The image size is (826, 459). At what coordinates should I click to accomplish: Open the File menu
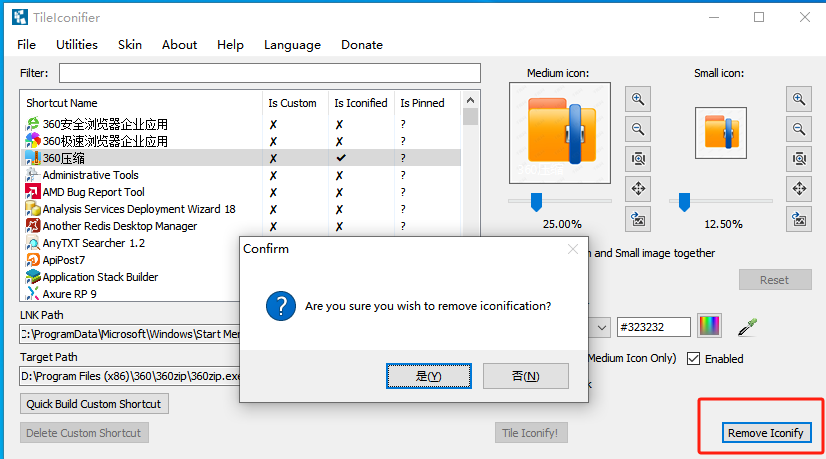(27, 45)
